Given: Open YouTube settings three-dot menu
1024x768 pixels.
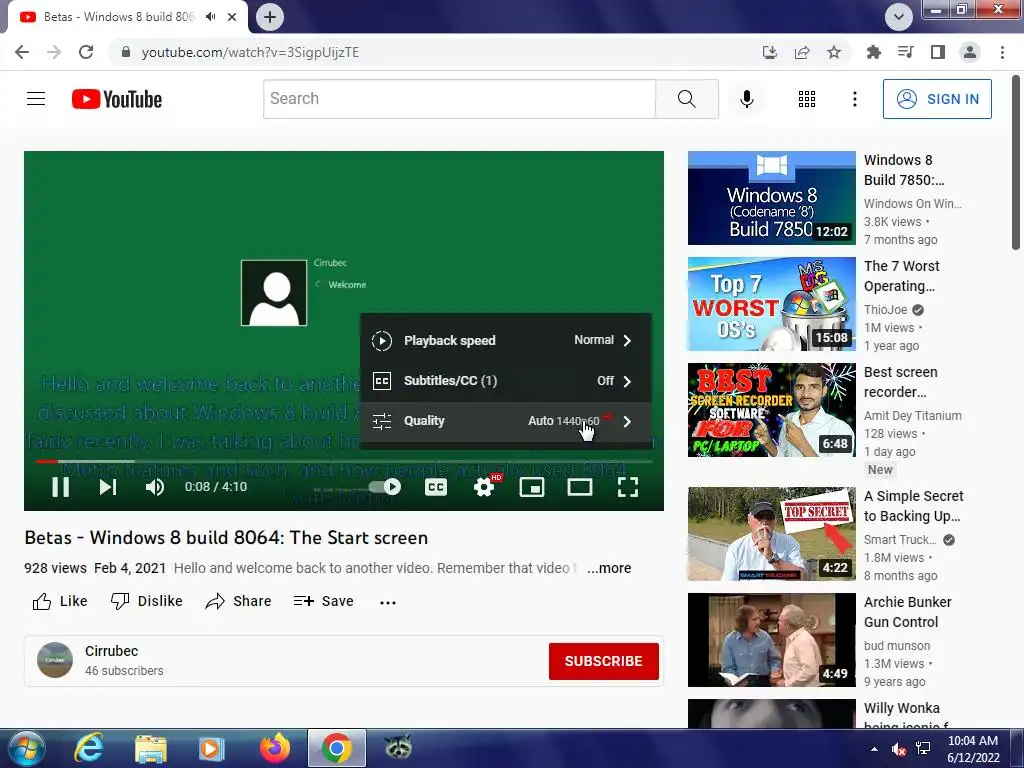Looking at the screenshot, I should 854,99.
